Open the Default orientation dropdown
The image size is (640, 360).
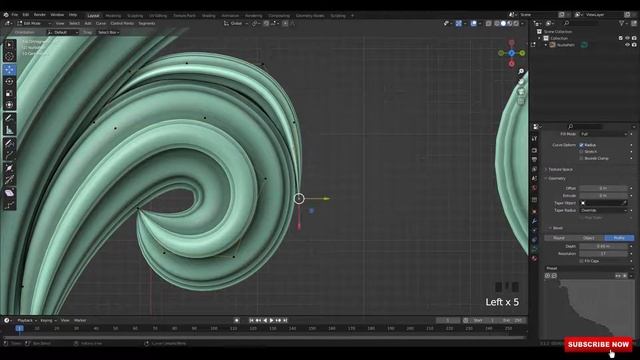[x=63, y=32]
